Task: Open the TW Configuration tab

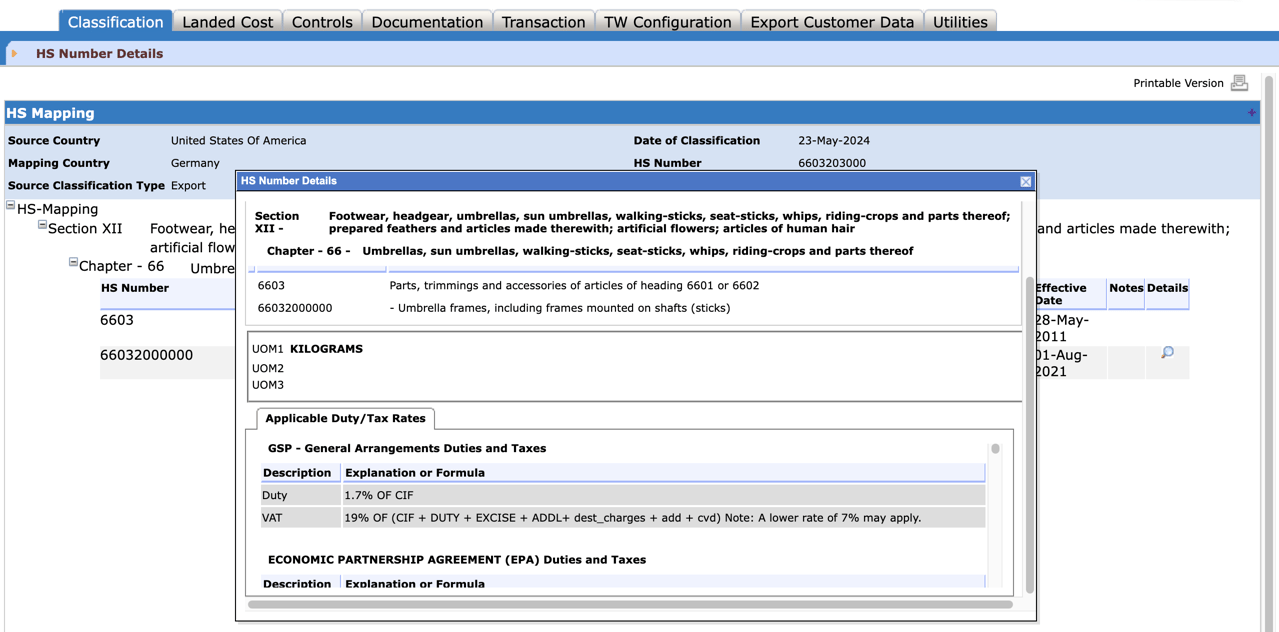Action: pyautogui.click(x=667, y=22)
